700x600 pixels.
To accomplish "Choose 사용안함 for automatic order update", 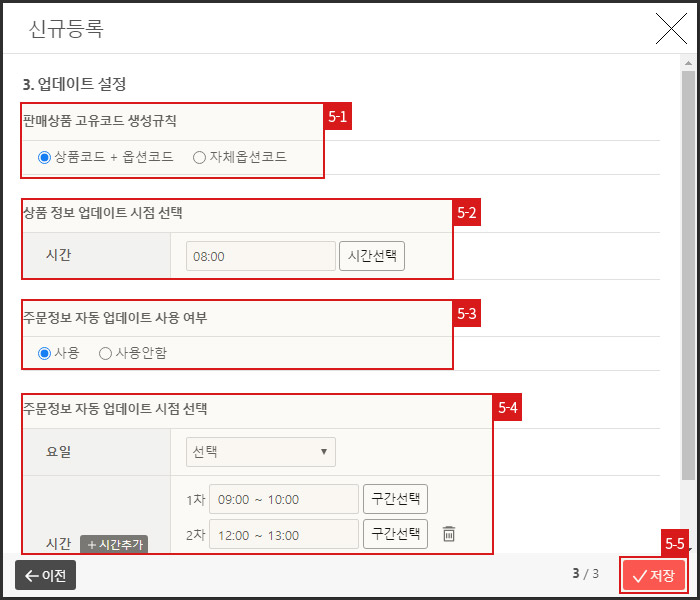I will click(x=105, y=354).
